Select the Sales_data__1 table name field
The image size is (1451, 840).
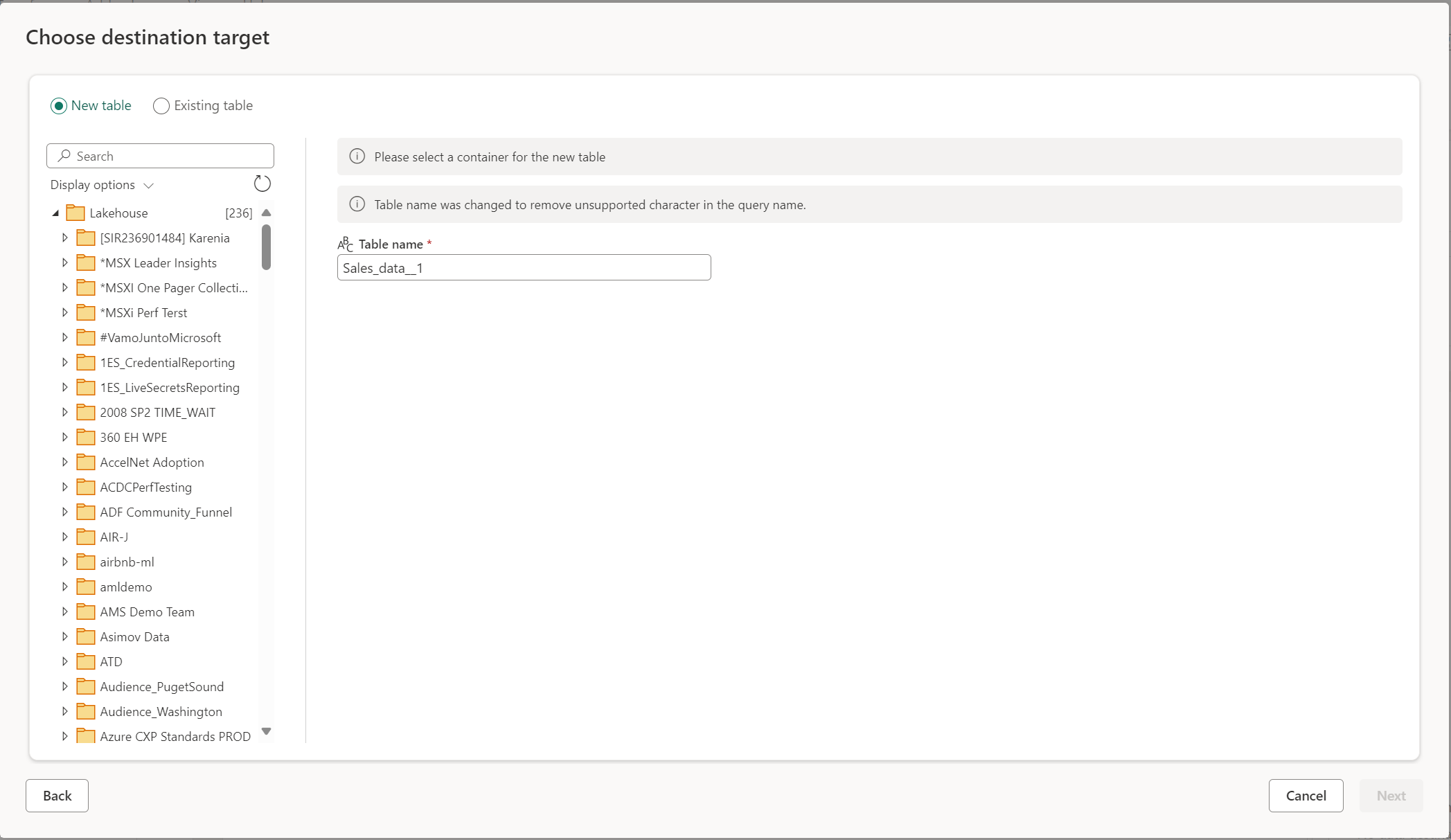(x=524, y=267)
